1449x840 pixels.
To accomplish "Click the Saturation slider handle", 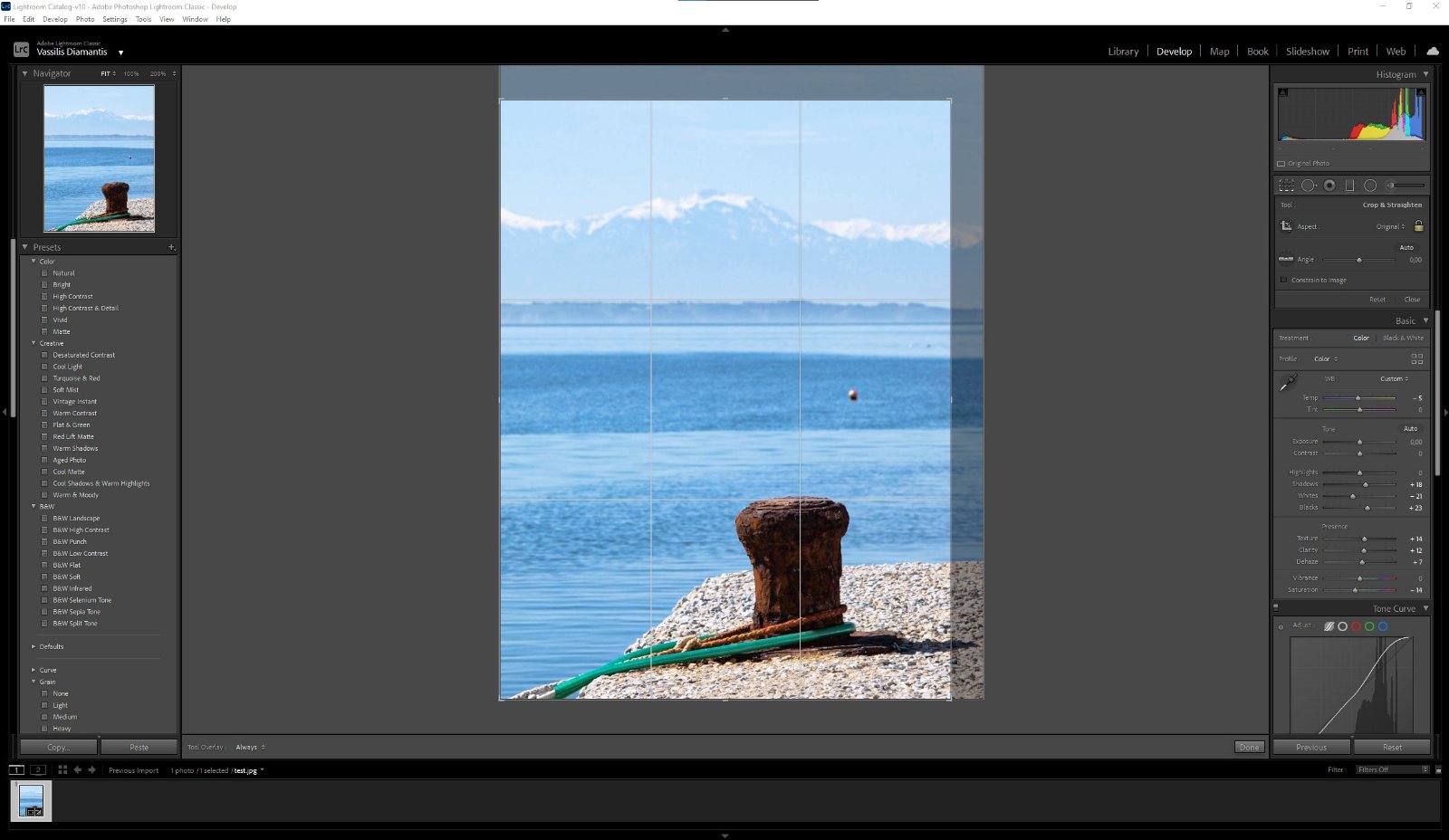I will [1355, 590].
